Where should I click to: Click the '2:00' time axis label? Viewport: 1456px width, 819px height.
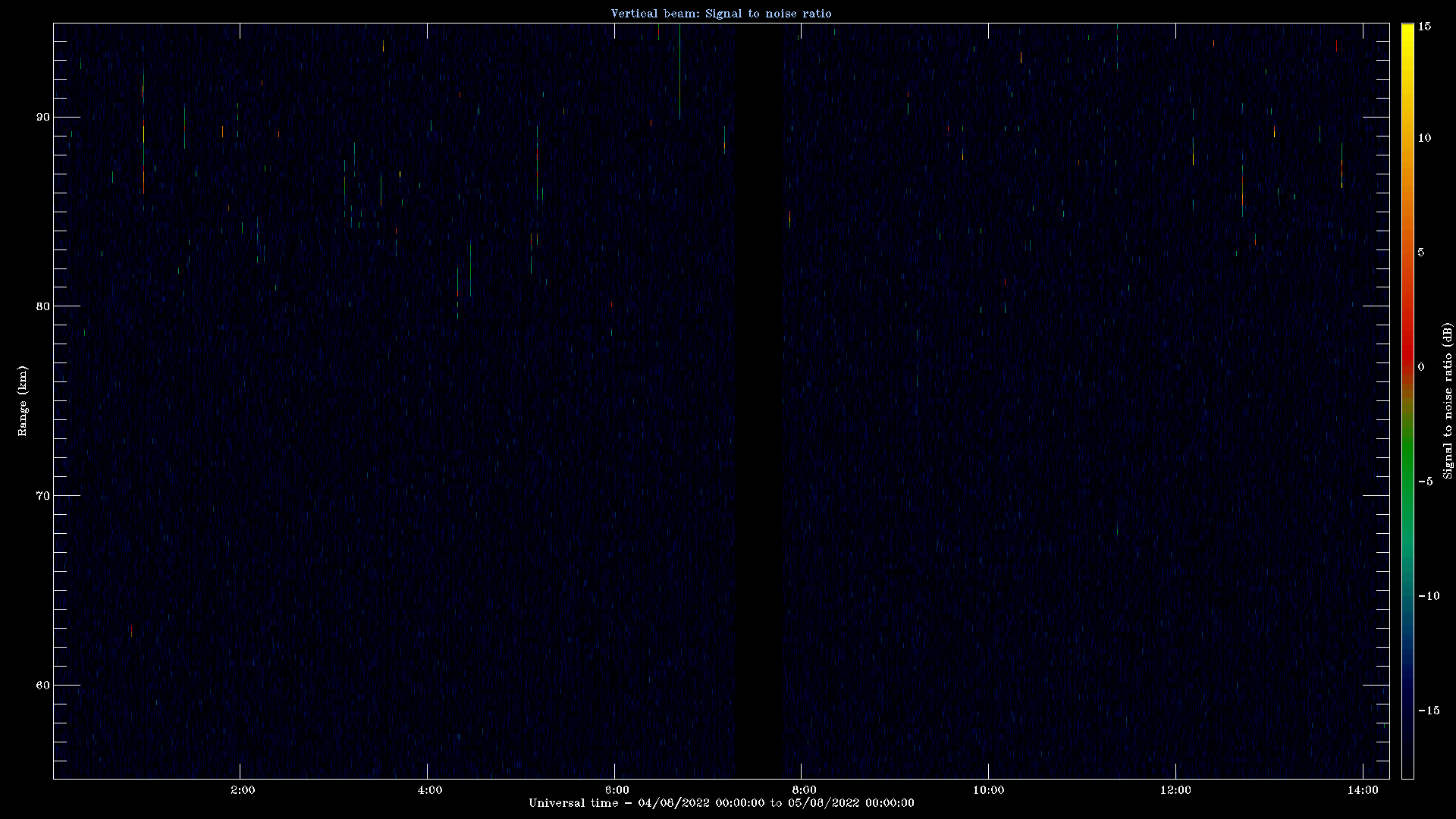[243, 790]
